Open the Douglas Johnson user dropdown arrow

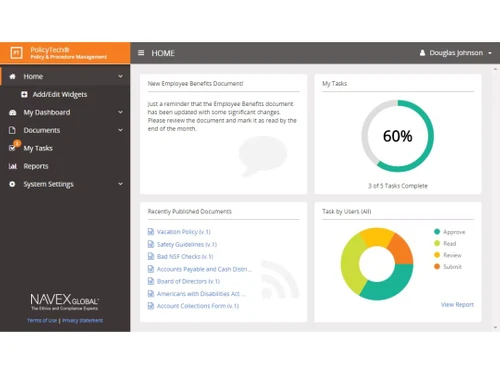coord(490,53)
